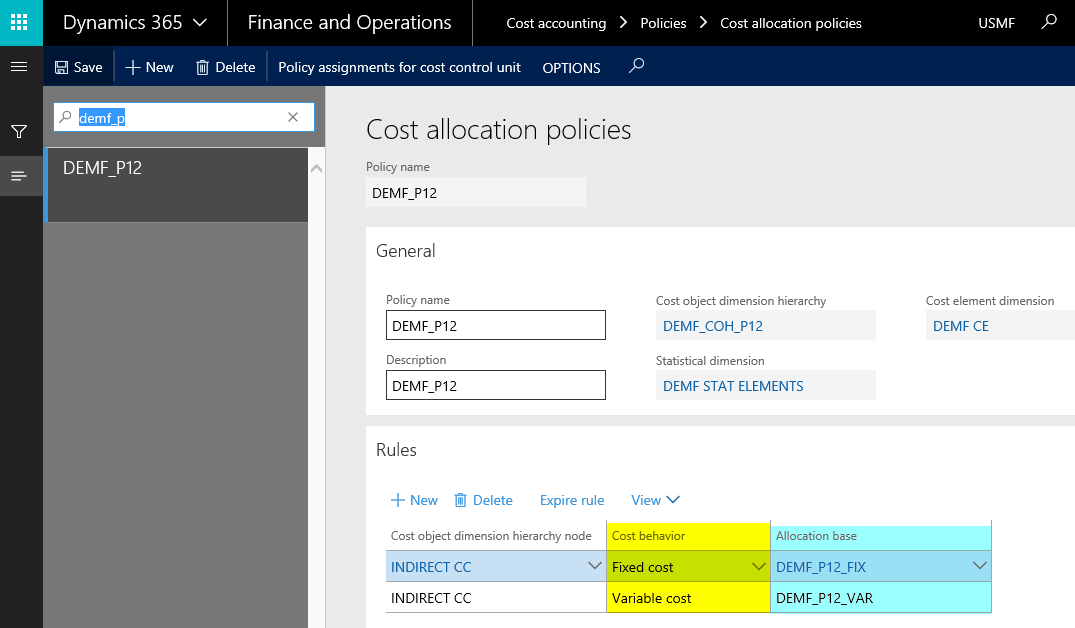Click the Expire rule button
Screen dimensions: 1075x628
572,500
